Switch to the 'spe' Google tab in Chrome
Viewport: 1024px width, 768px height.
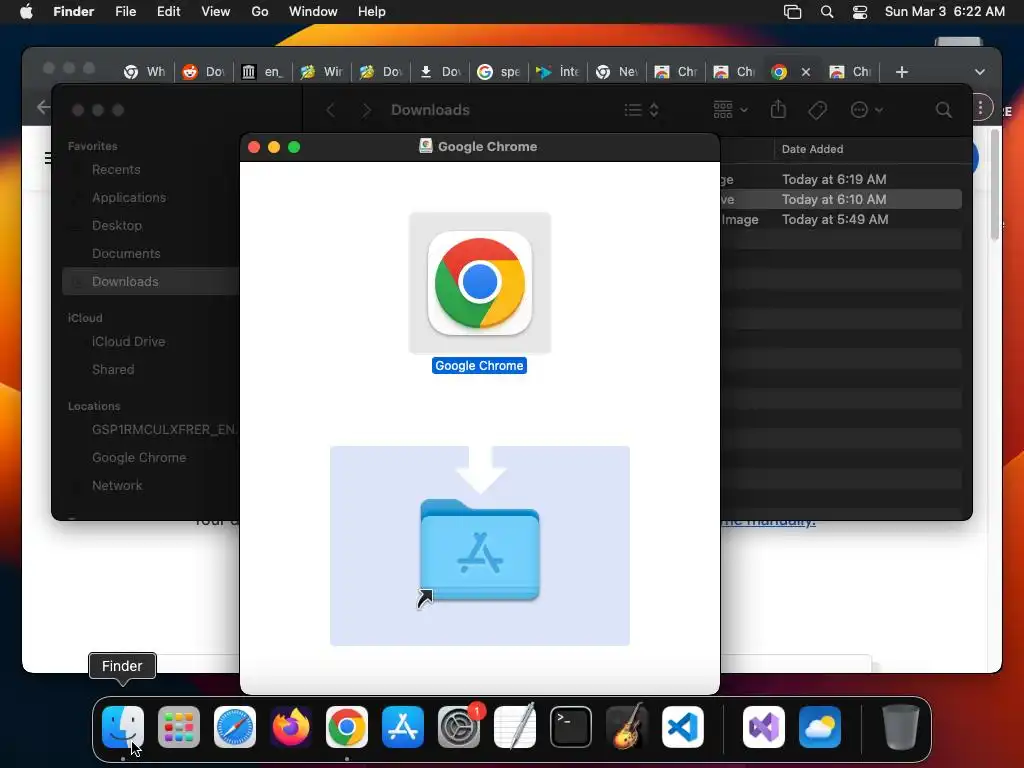(499, 72)
